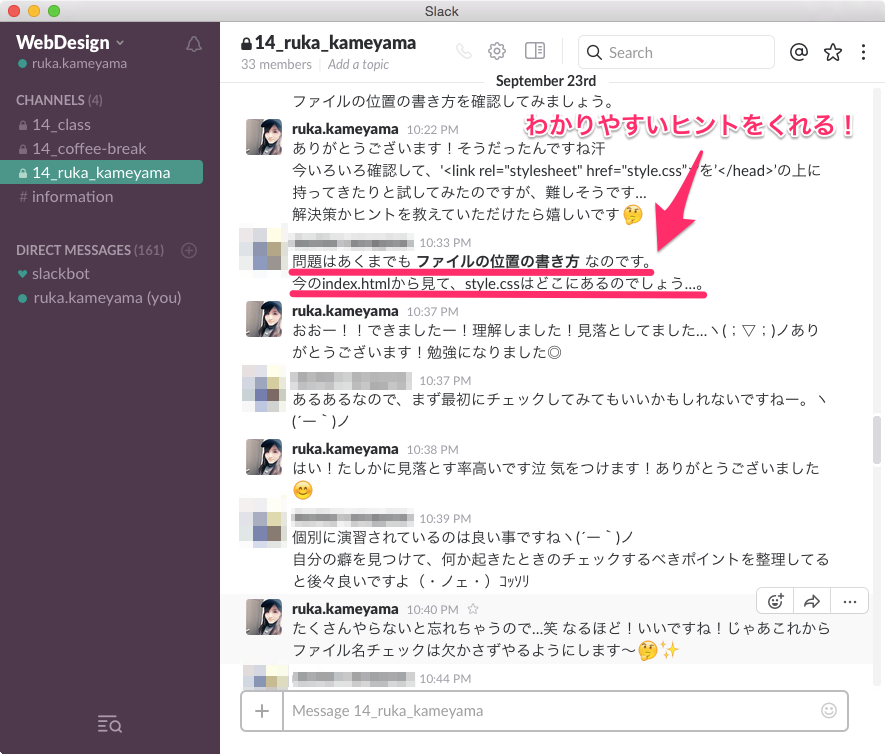Open new direct message plus icon
The width and height of the screenshot is (885, 754).
(189, 250)
